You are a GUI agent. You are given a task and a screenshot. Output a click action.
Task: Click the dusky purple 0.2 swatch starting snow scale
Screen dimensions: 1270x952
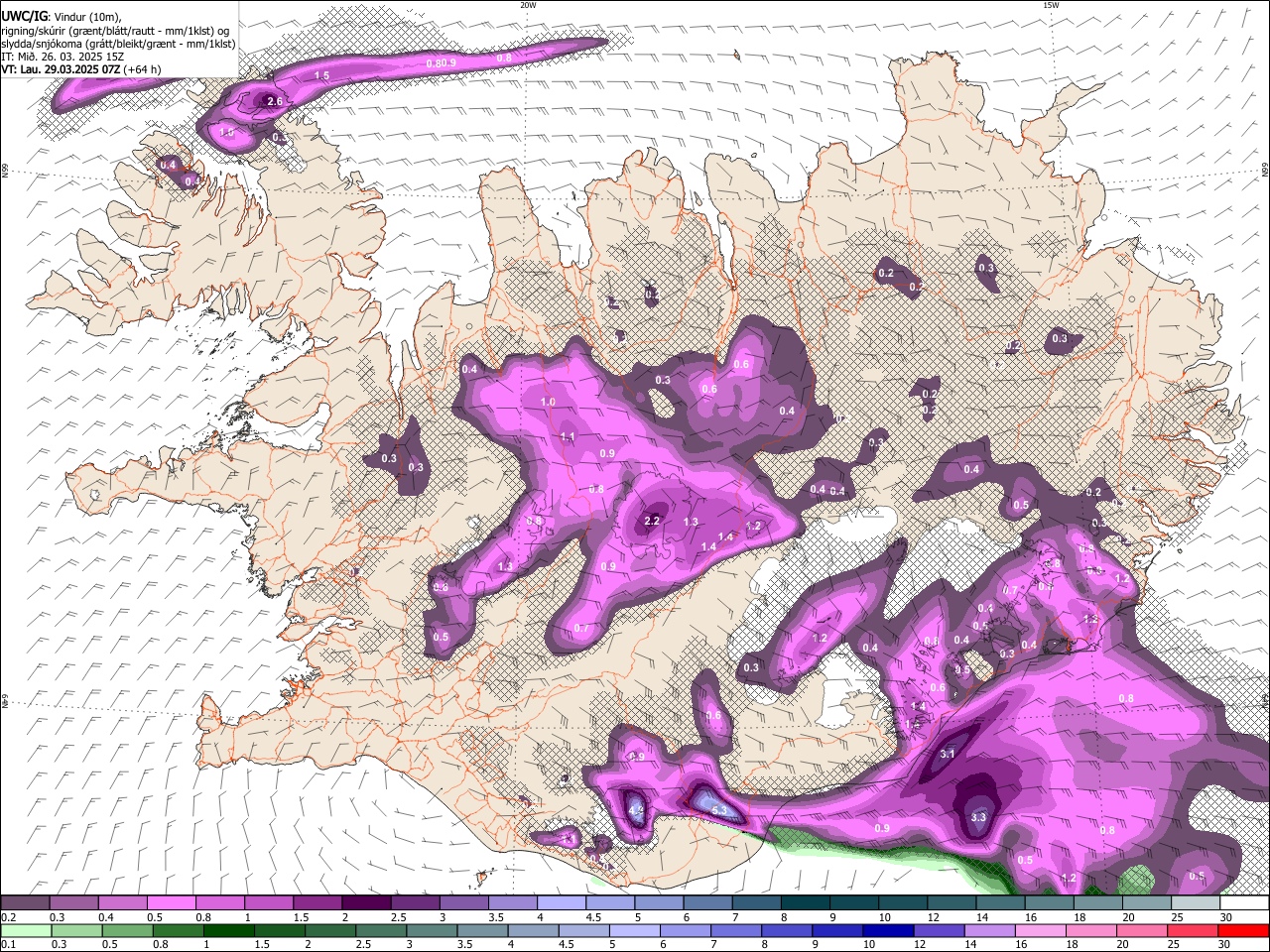click(x=26, y=902)
